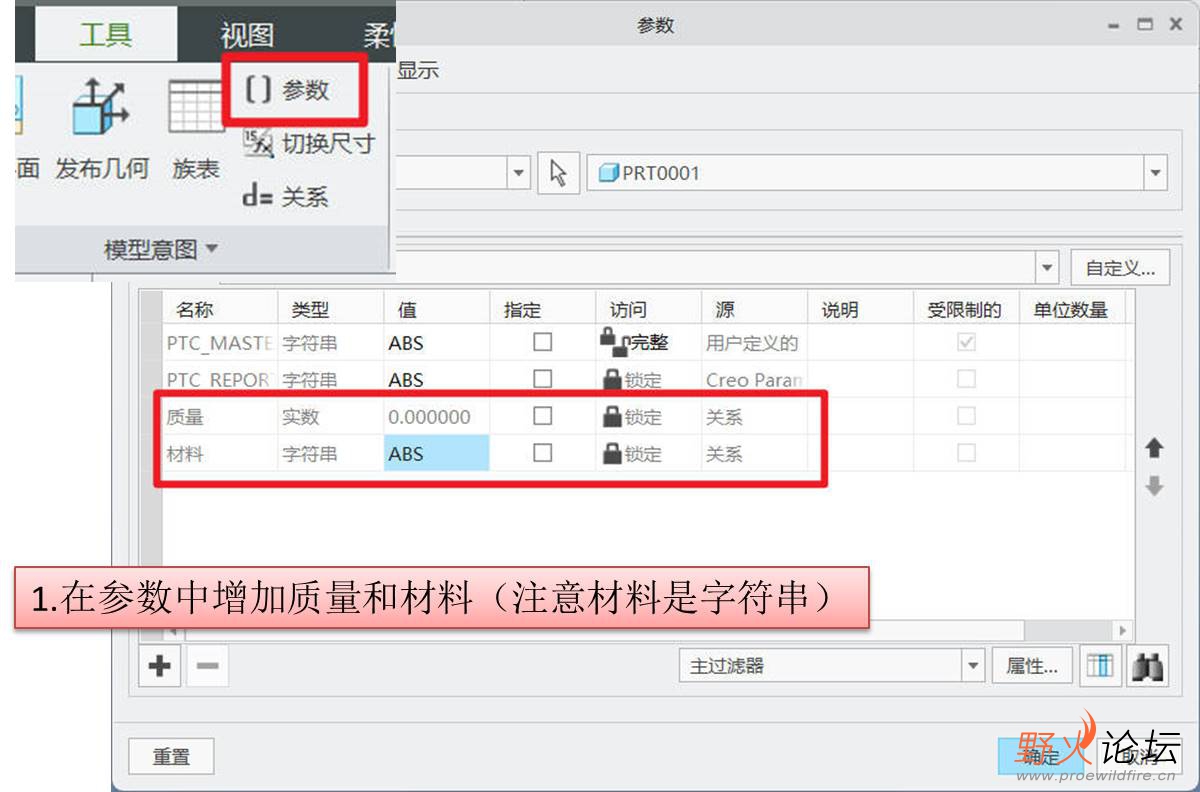Viewport: 1200px width, 792px height.
Task: Click the selection arrow picker button
Action: coord(558,173)
